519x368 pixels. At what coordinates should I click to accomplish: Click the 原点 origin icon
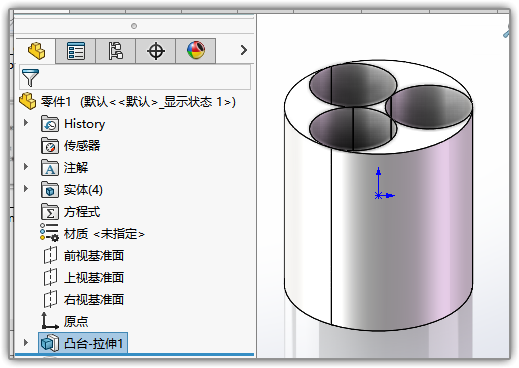point(50,321)
